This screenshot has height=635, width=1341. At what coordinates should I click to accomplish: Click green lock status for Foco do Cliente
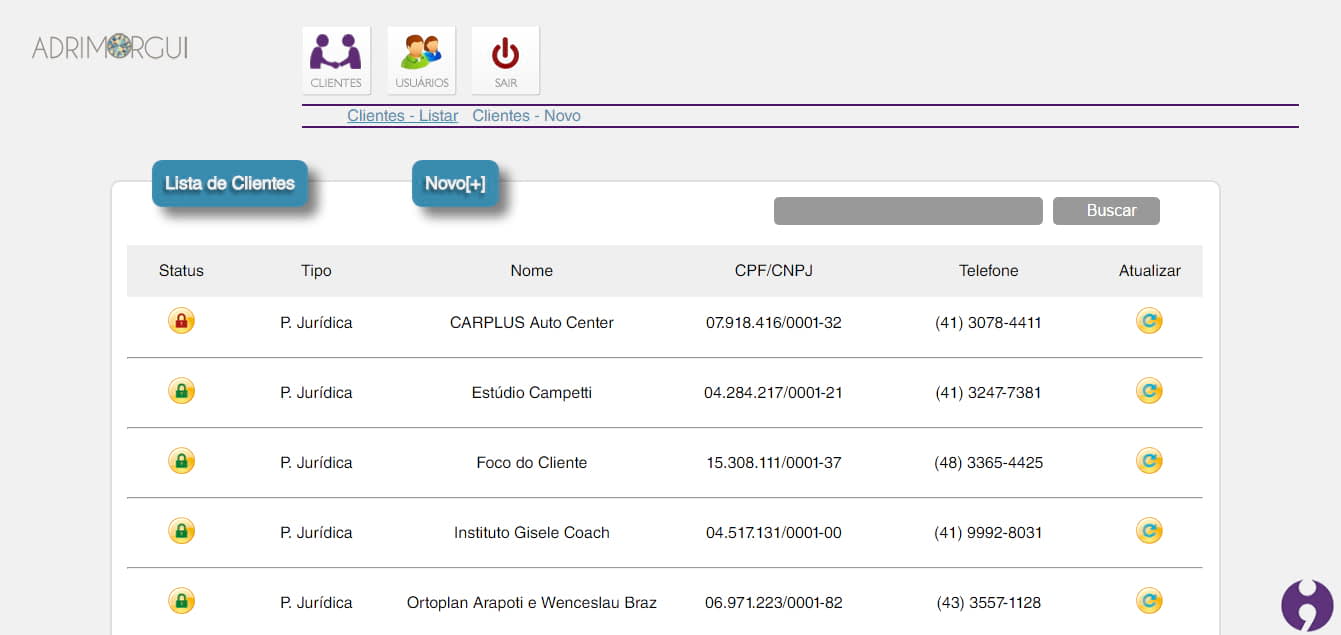pyautogui.click(x=181, y=461)
